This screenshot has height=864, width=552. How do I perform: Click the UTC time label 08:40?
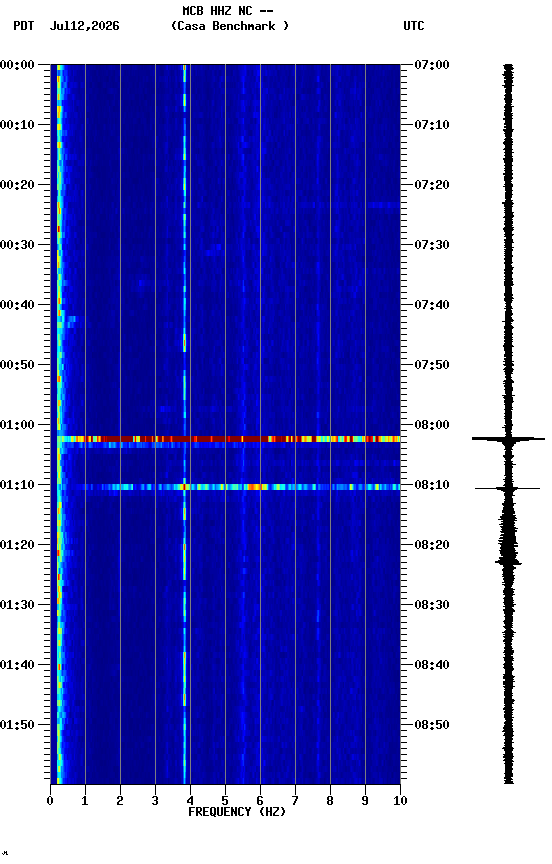(x=432, y=665)
